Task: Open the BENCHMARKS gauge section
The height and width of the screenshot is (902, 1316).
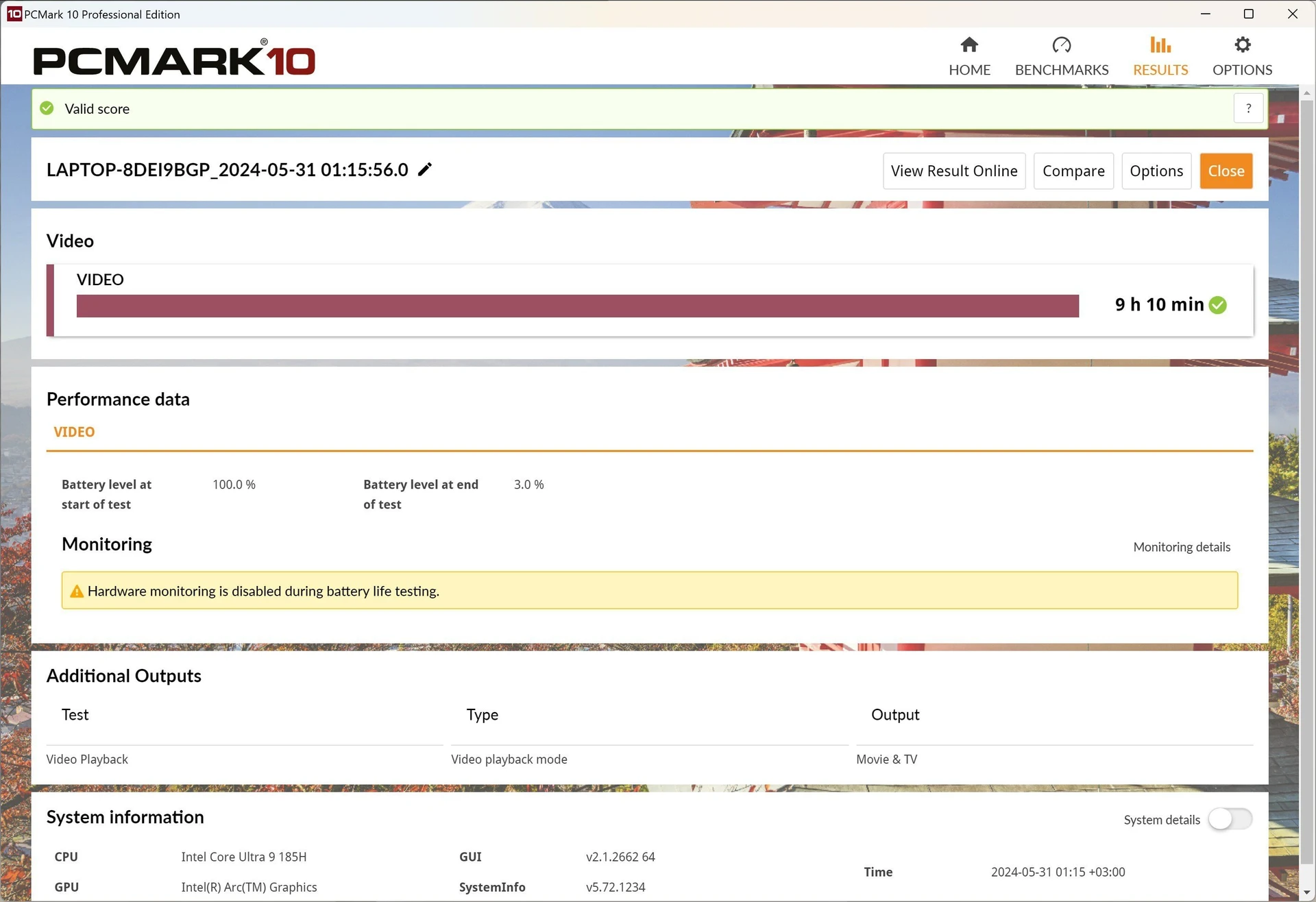Action: tap(1061, 56)
